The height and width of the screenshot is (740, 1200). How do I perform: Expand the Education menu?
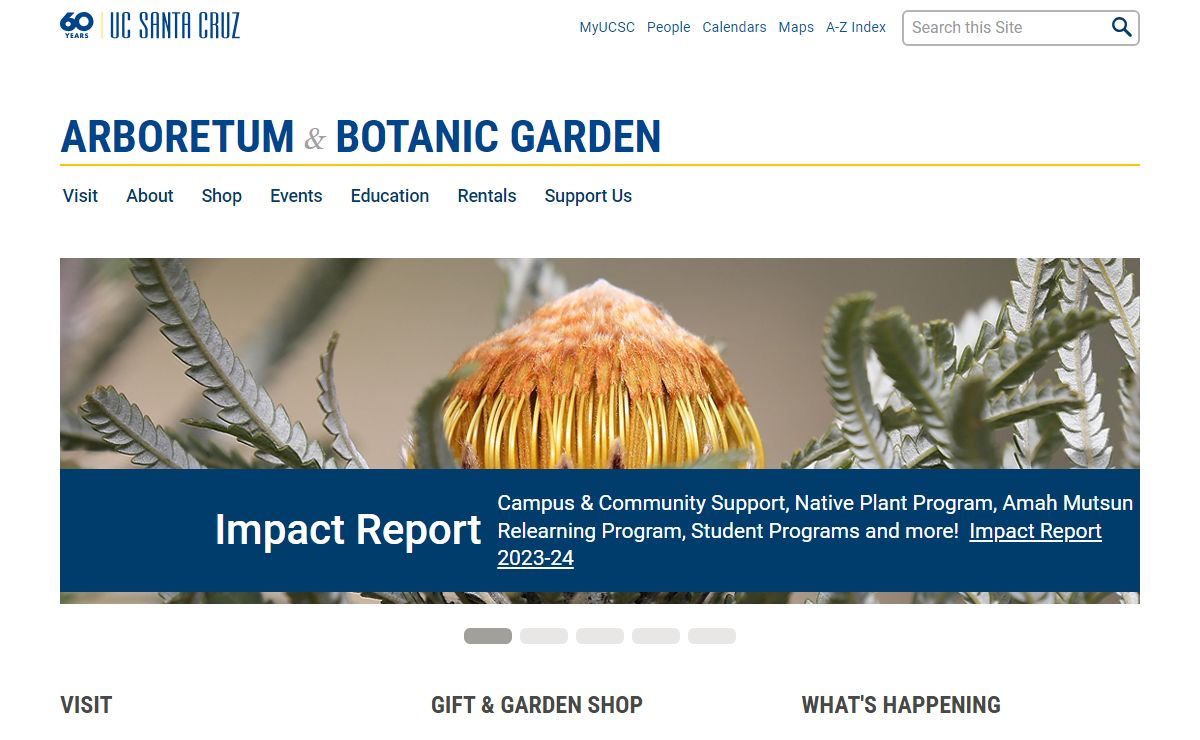click(x=390, y=196)
